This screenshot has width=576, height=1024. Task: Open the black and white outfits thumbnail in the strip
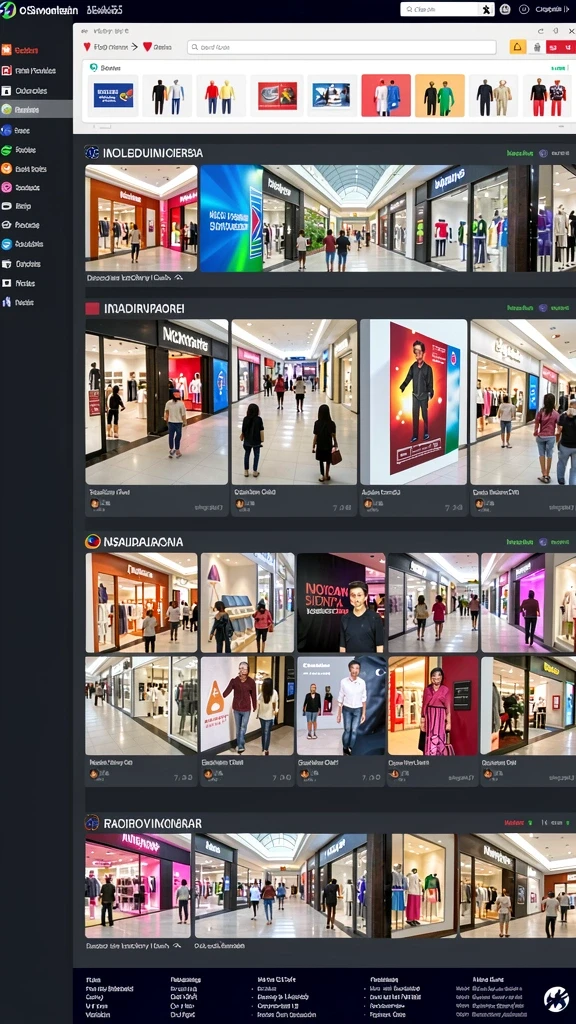pos(167,95)
